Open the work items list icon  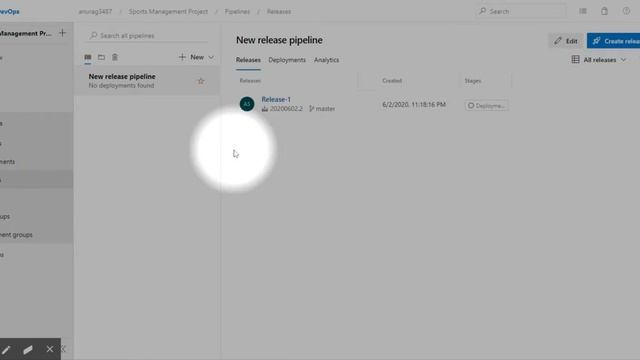583,11
